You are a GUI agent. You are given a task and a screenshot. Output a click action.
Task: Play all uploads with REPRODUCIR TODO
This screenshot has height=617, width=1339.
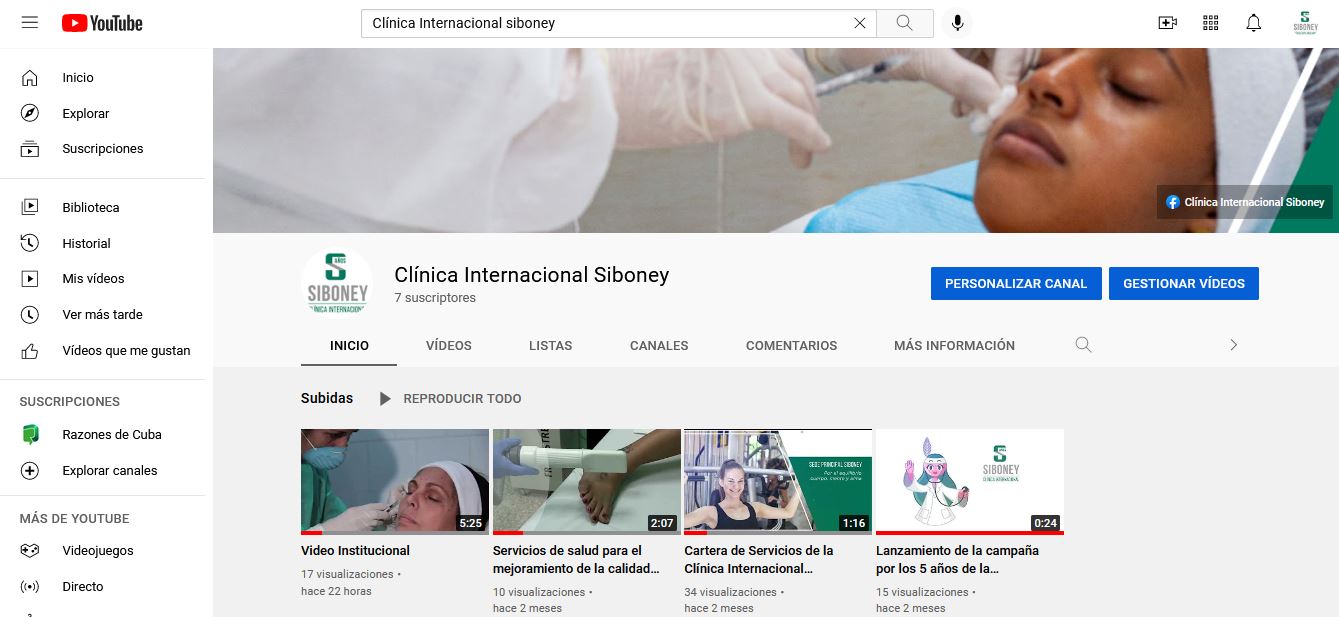450,399
